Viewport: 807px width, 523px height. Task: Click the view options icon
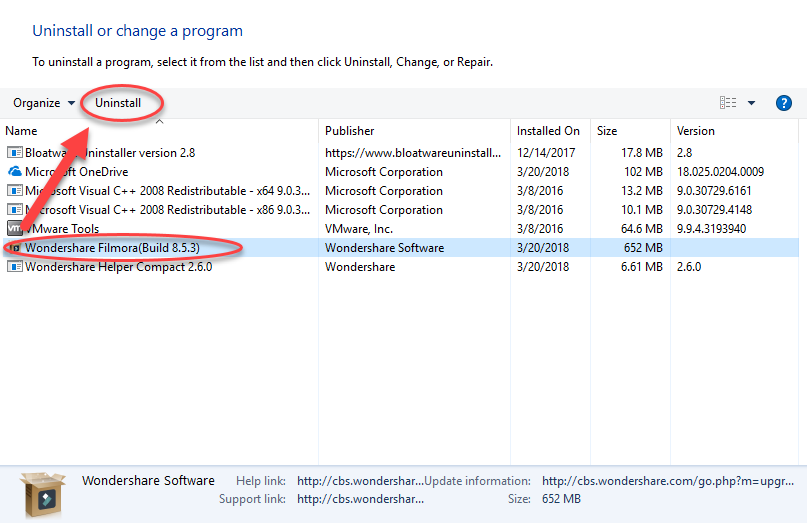pos(728,102)
